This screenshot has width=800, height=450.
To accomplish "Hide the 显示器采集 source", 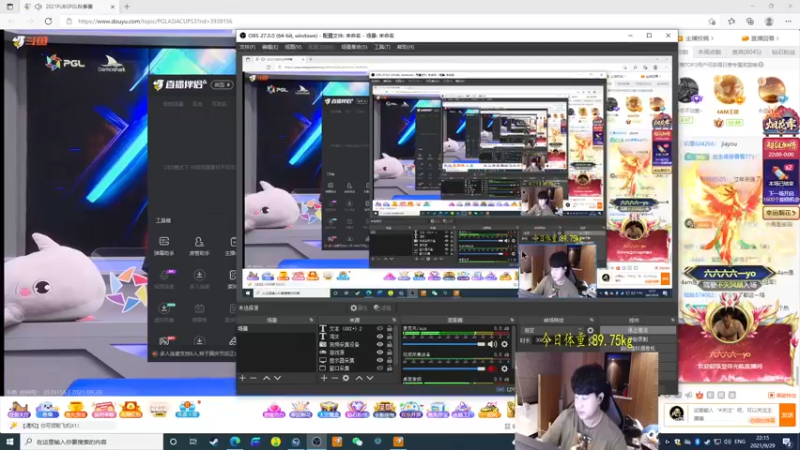I will pos(380,360).
